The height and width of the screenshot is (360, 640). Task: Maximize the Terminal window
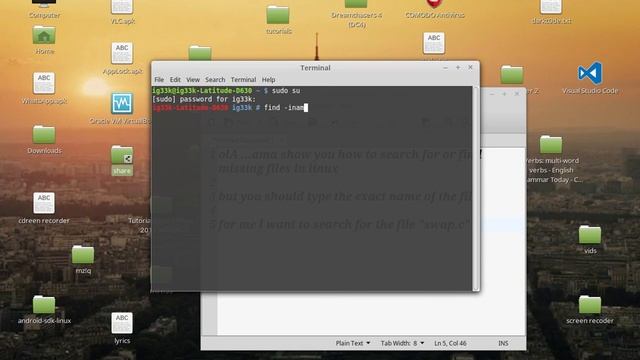click(458, 67)
